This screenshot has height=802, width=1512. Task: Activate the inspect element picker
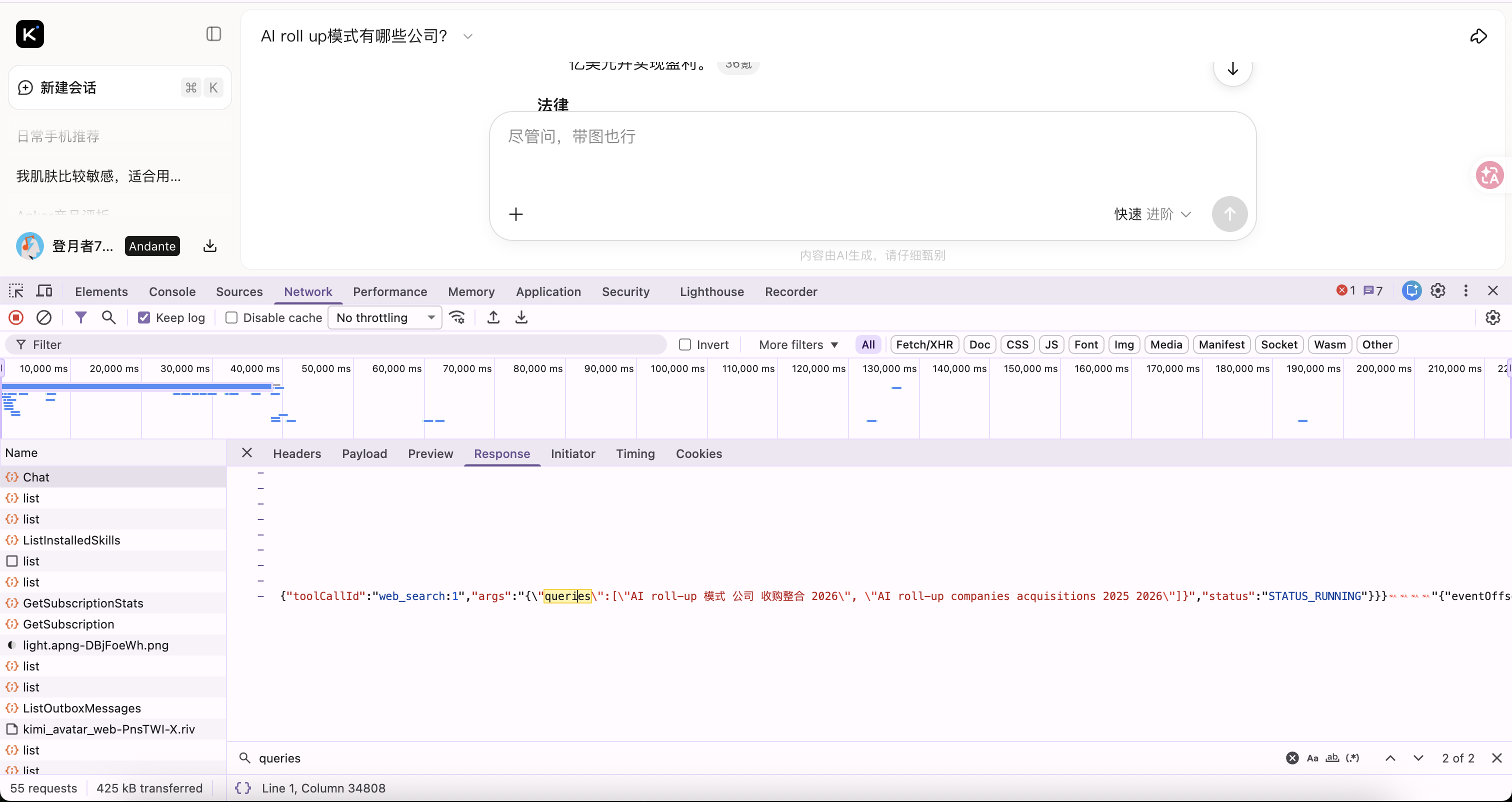16,291
